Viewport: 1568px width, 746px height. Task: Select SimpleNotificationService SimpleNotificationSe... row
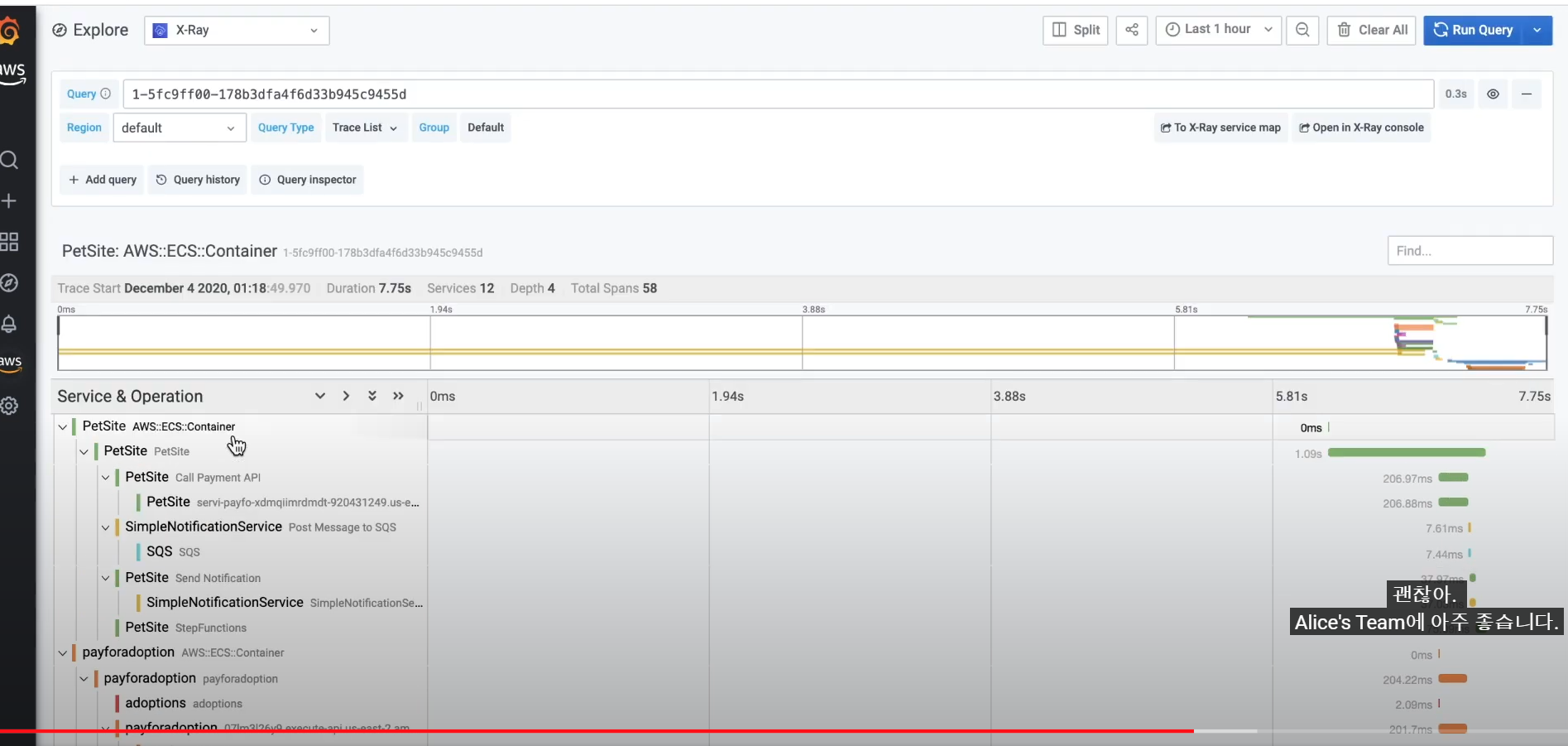pyautogui.click(x=285, y=603)
